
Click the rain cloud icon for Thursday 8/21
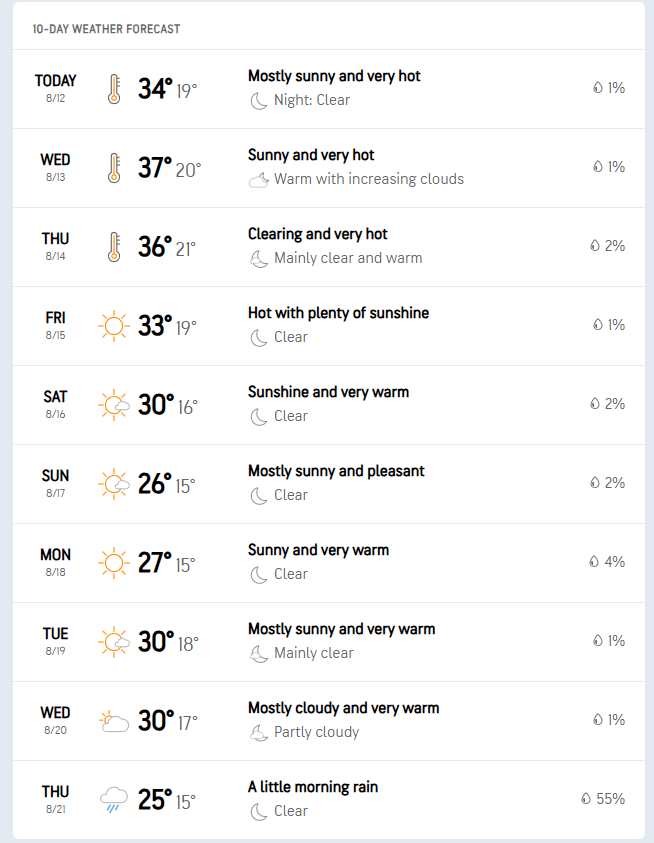coord(114,800)
